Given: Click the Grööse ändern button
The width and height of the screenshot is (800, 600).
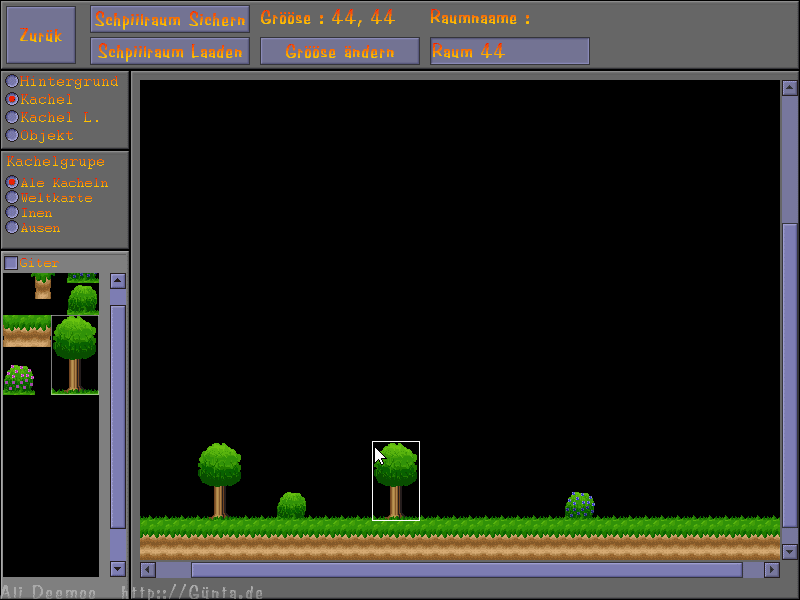Looking at the screenshot, I should (x=340, y=51).
